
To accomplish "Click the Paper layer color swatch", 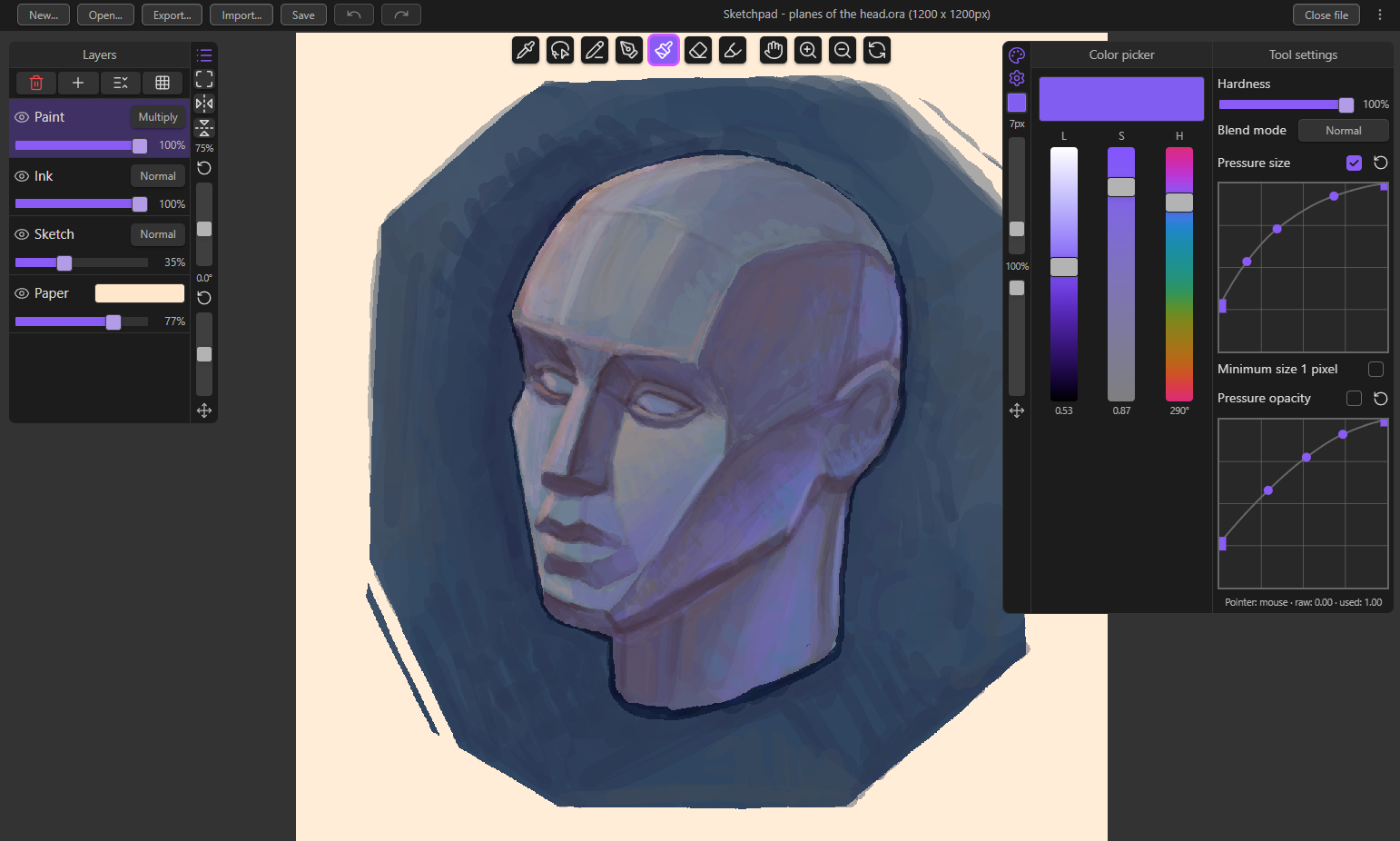I will tap(140, 293).
